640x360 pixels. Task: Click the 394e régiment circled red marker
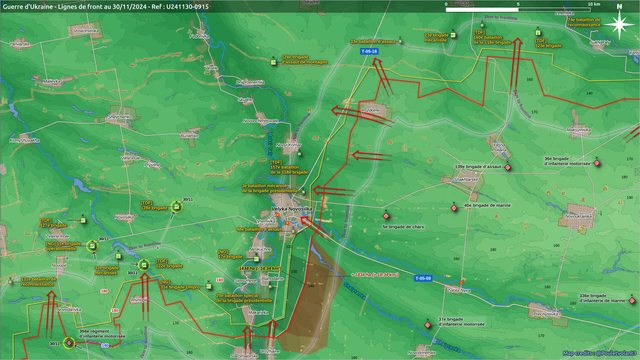[x=69, y=343]
